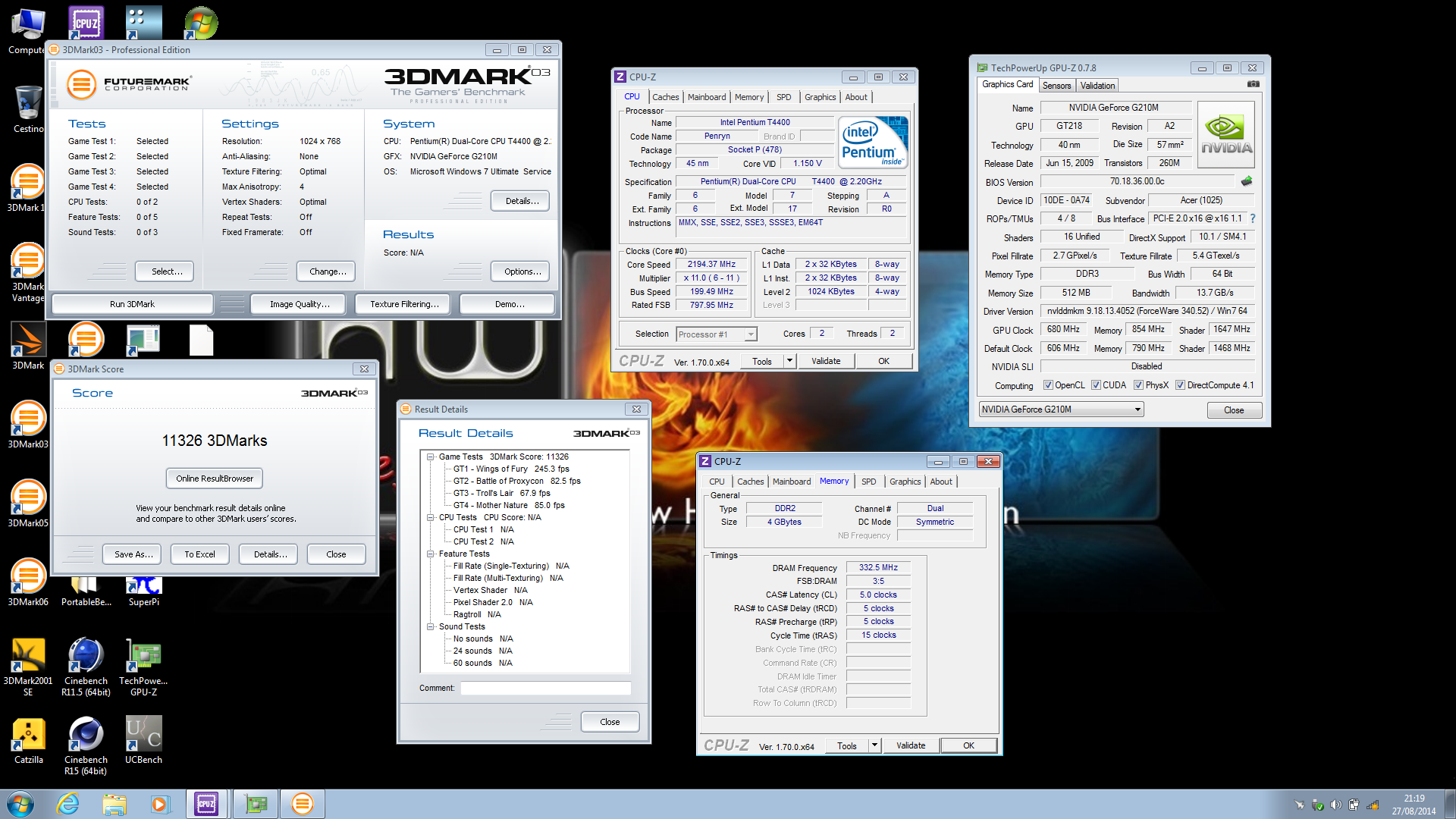The width and height of the screenshot is (1456, 819).
Task: Click To Excel in Score window
Action: tap(199, 554)
